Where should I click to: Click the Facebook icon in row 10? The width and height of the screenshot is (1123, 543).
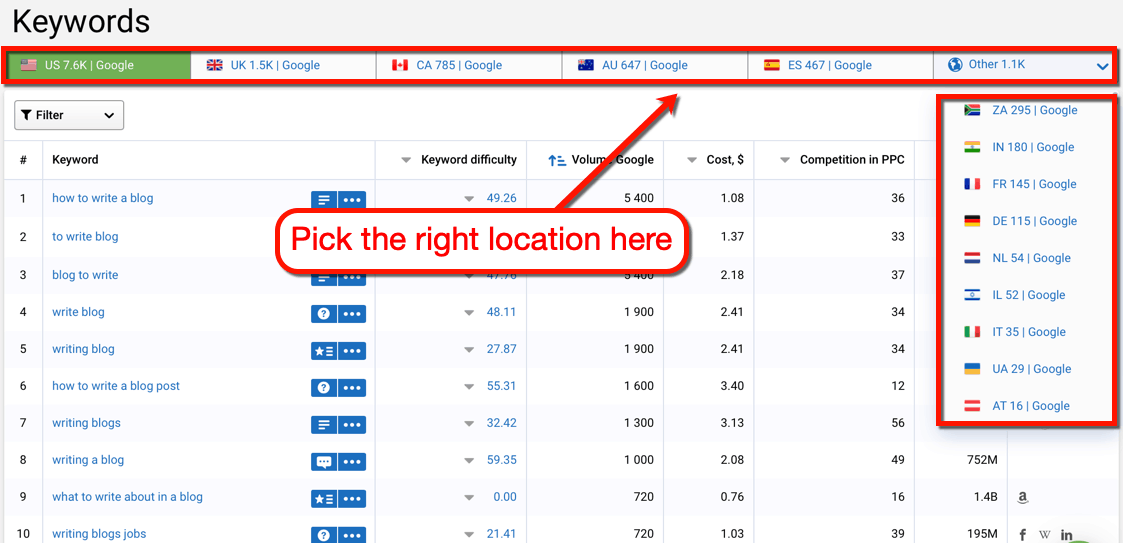[x=1023, y=534]
